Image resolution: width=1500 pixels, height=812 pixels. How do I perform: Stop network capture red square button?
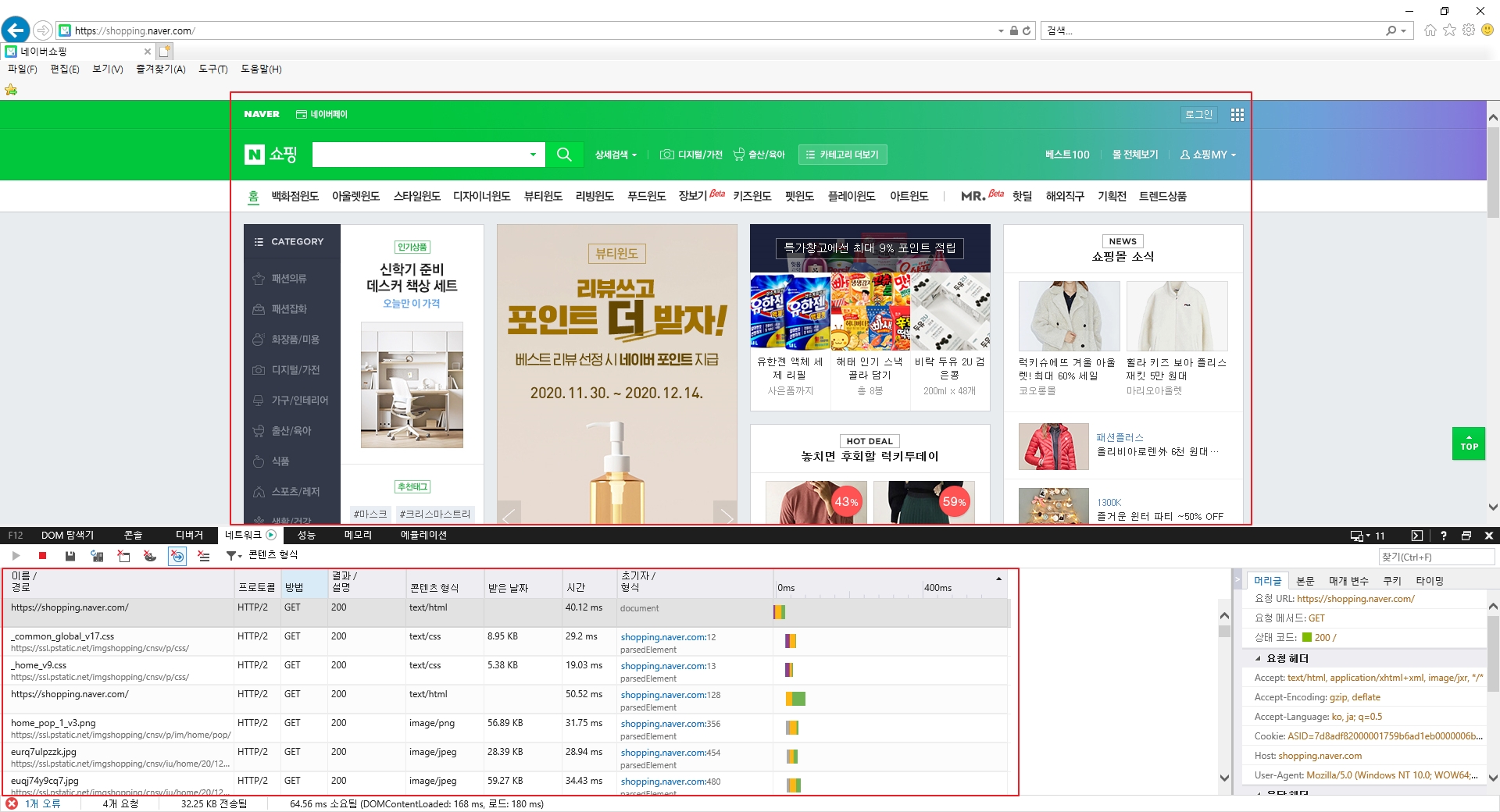[42, 556]
